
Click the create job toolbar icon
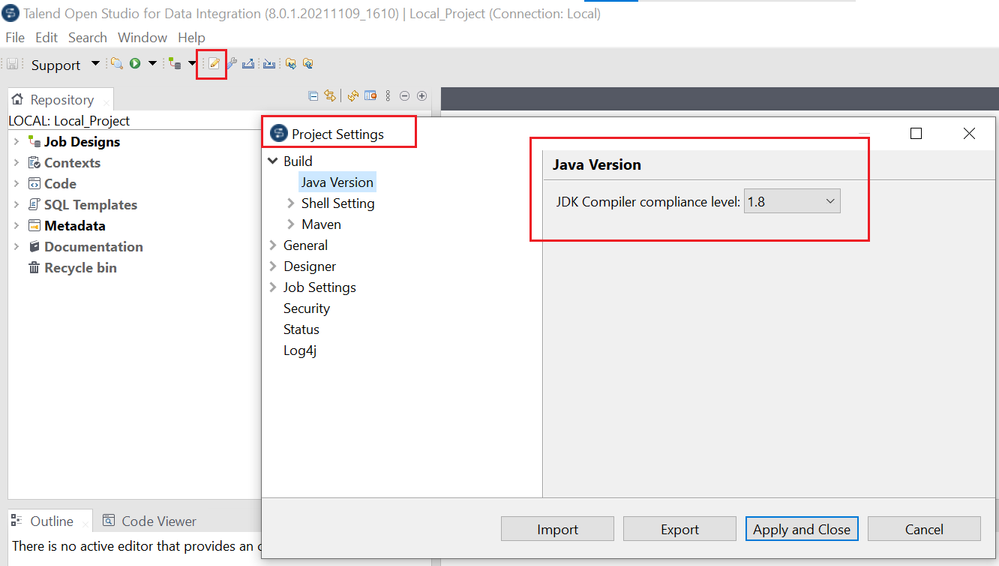[175, 63]
